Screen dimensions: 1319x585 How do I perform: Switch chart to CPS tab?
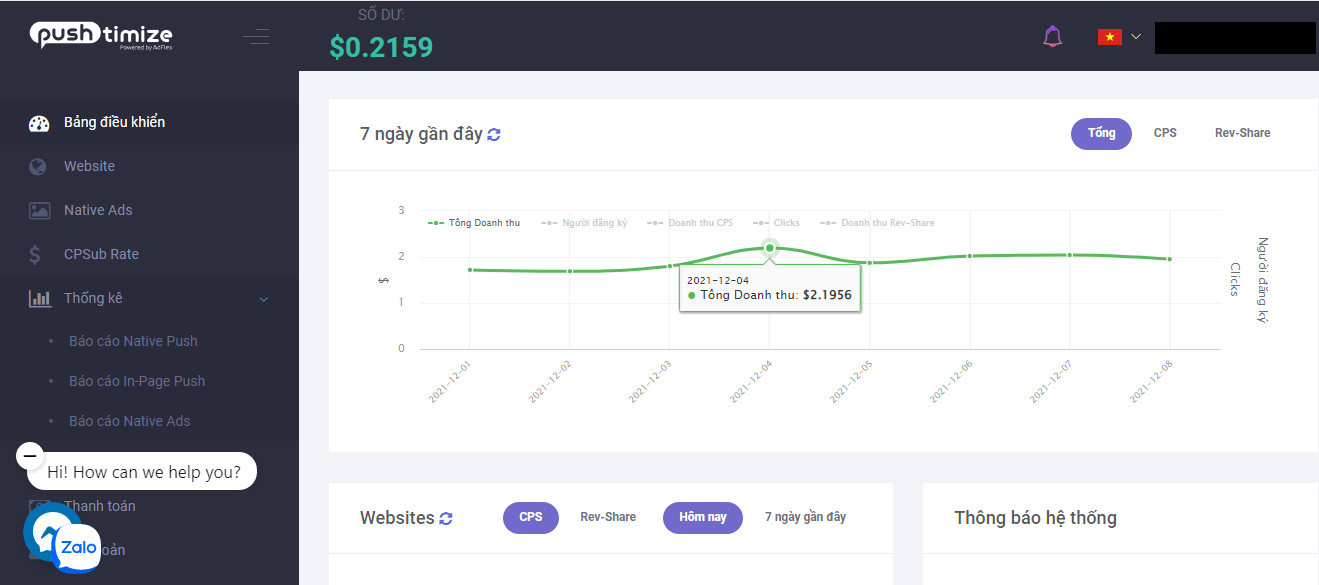(x=1165, y=133)
